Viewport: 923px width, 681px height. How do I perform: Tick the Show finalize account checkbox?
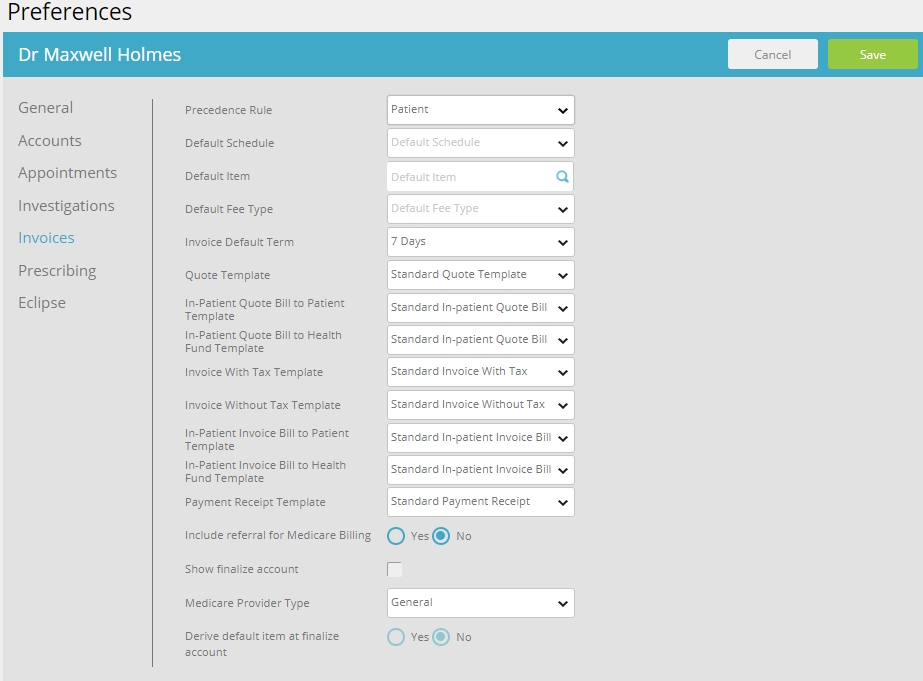[x=394, y=569]
